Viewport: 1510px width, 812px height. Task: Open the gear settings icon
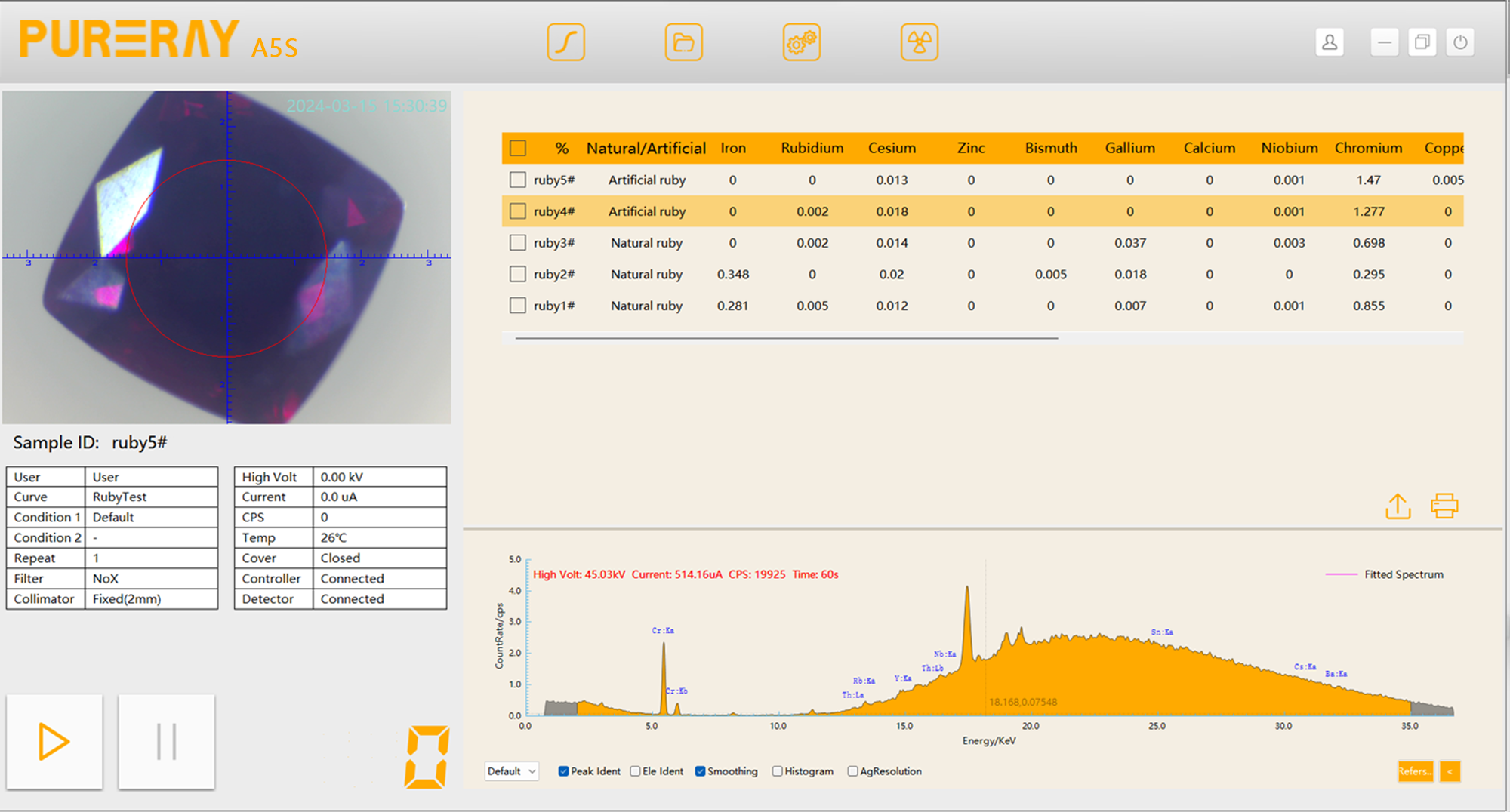click(x=801, y=42)
